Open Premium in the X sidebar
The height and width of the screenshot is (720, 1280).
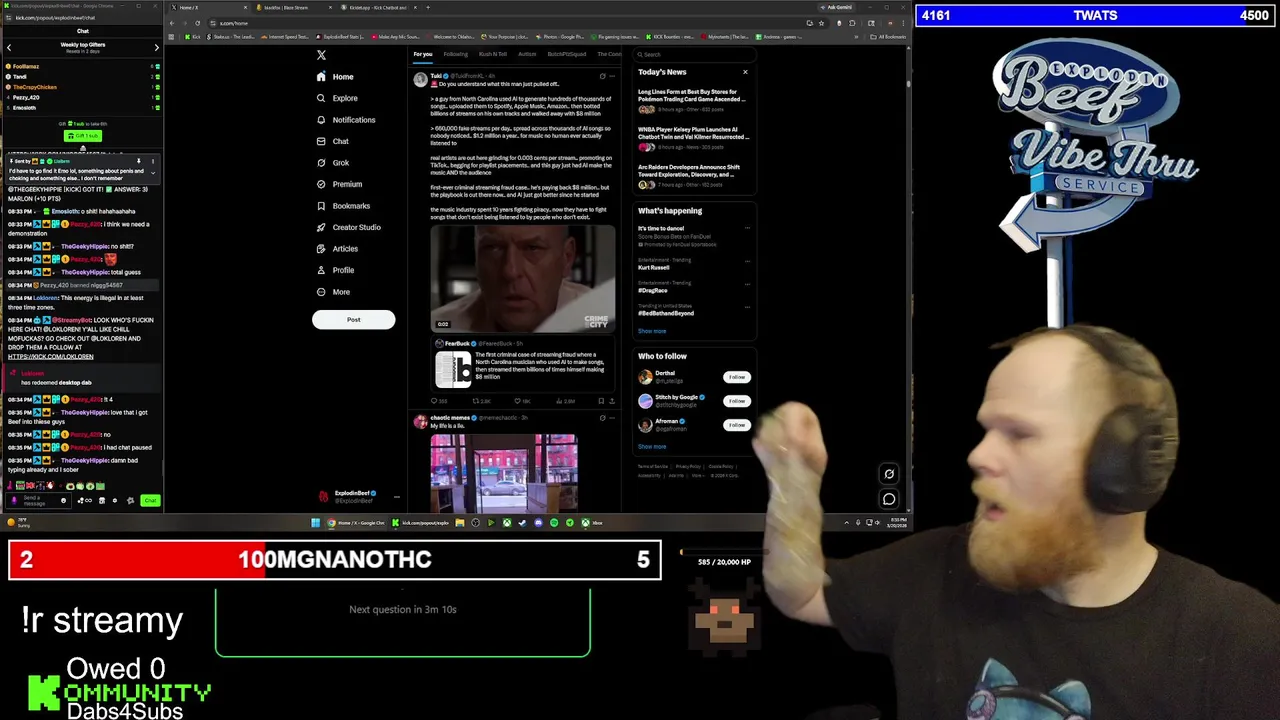pos(339,184)
